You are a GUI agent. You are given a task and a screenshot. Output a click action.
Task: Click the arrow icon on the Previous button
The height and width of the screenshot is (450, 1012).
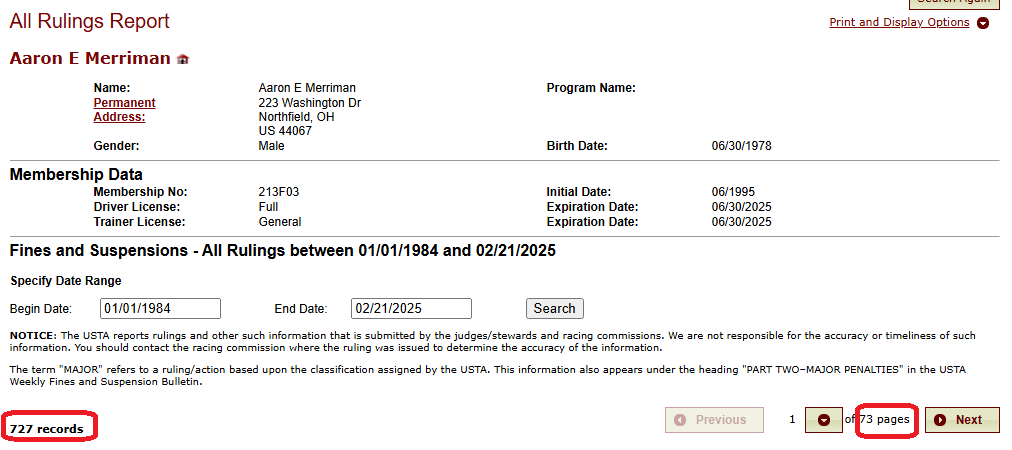tap(681, 420)
